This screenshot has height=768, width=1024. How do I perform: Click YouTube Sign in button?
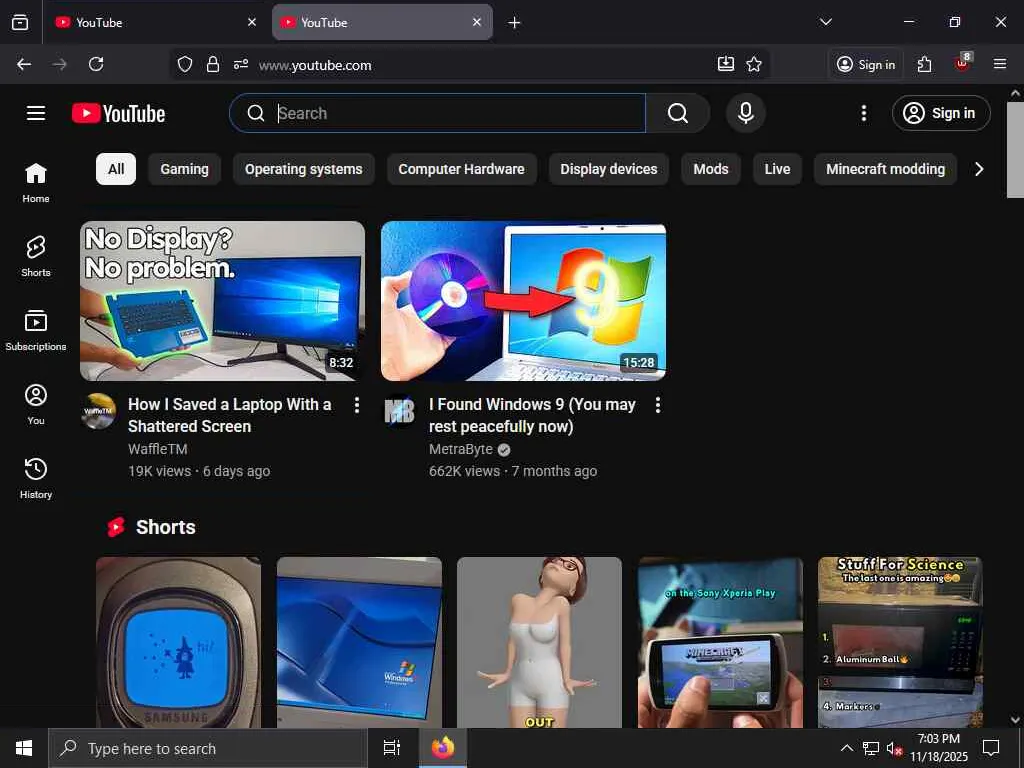tap(941, 113)
